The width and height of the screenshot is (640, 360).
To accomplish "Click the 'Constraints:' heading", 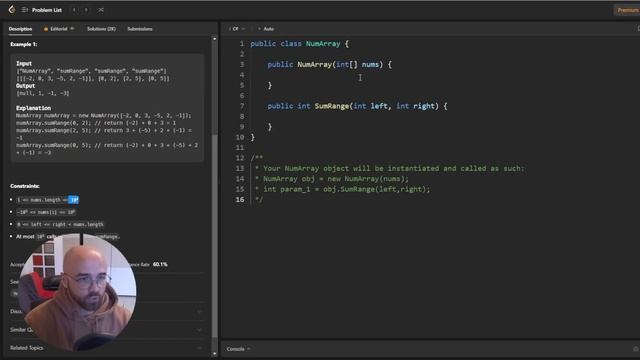I will 25,186.
